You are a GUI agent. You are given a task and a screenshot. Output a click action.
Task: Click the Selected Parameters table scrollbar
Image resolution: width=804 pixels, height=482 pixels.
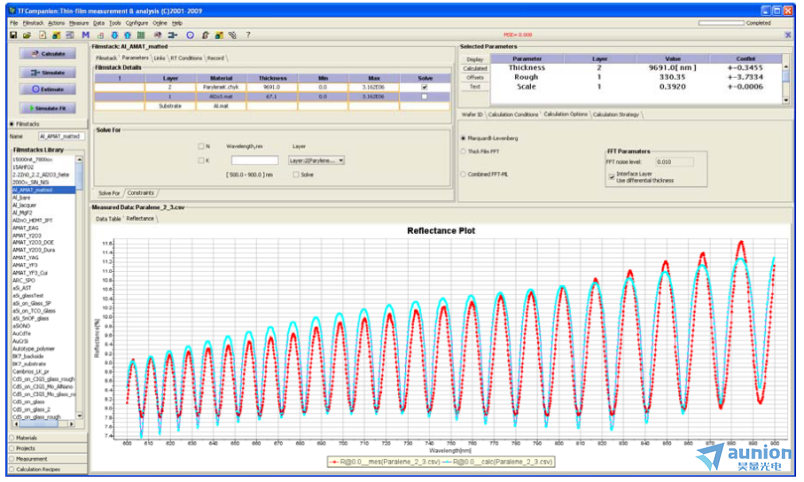coord(786,79)
